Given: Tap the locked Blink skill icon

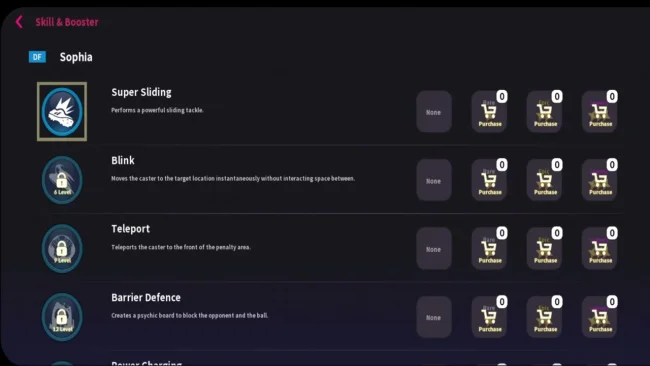Looking at the screenshot, I should 62,180.
